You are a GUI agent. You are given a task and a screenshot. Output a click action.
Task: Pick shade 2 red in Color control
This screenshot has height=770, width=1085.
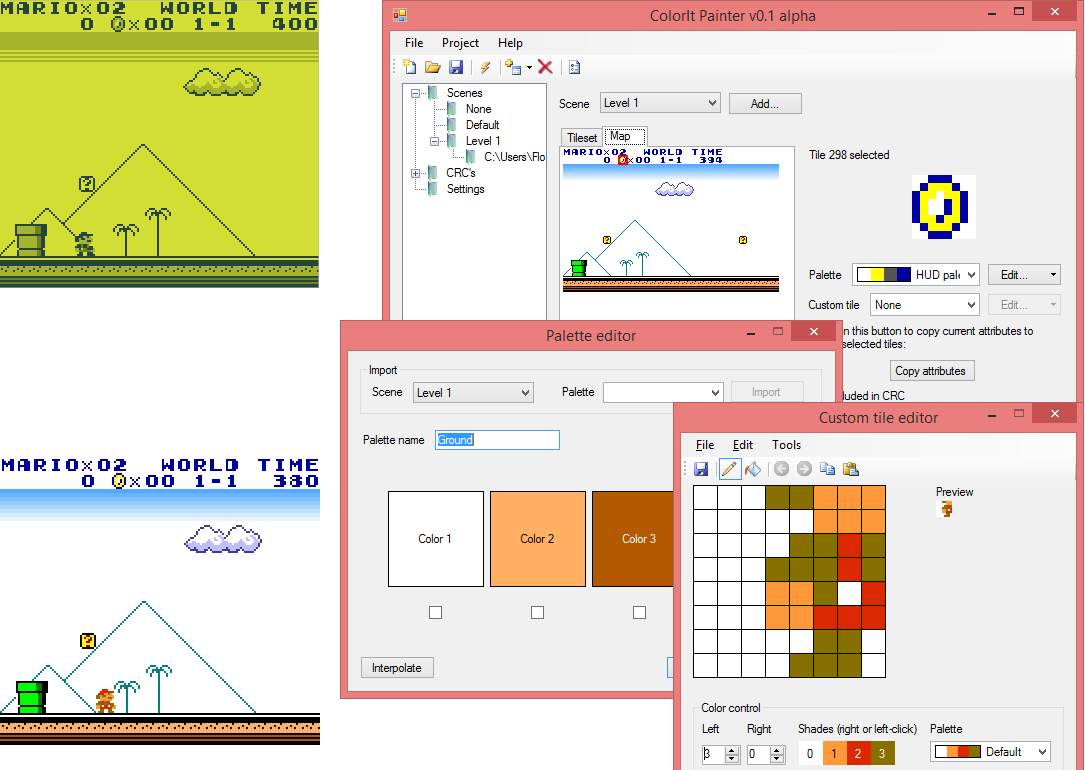click(858, 753)
